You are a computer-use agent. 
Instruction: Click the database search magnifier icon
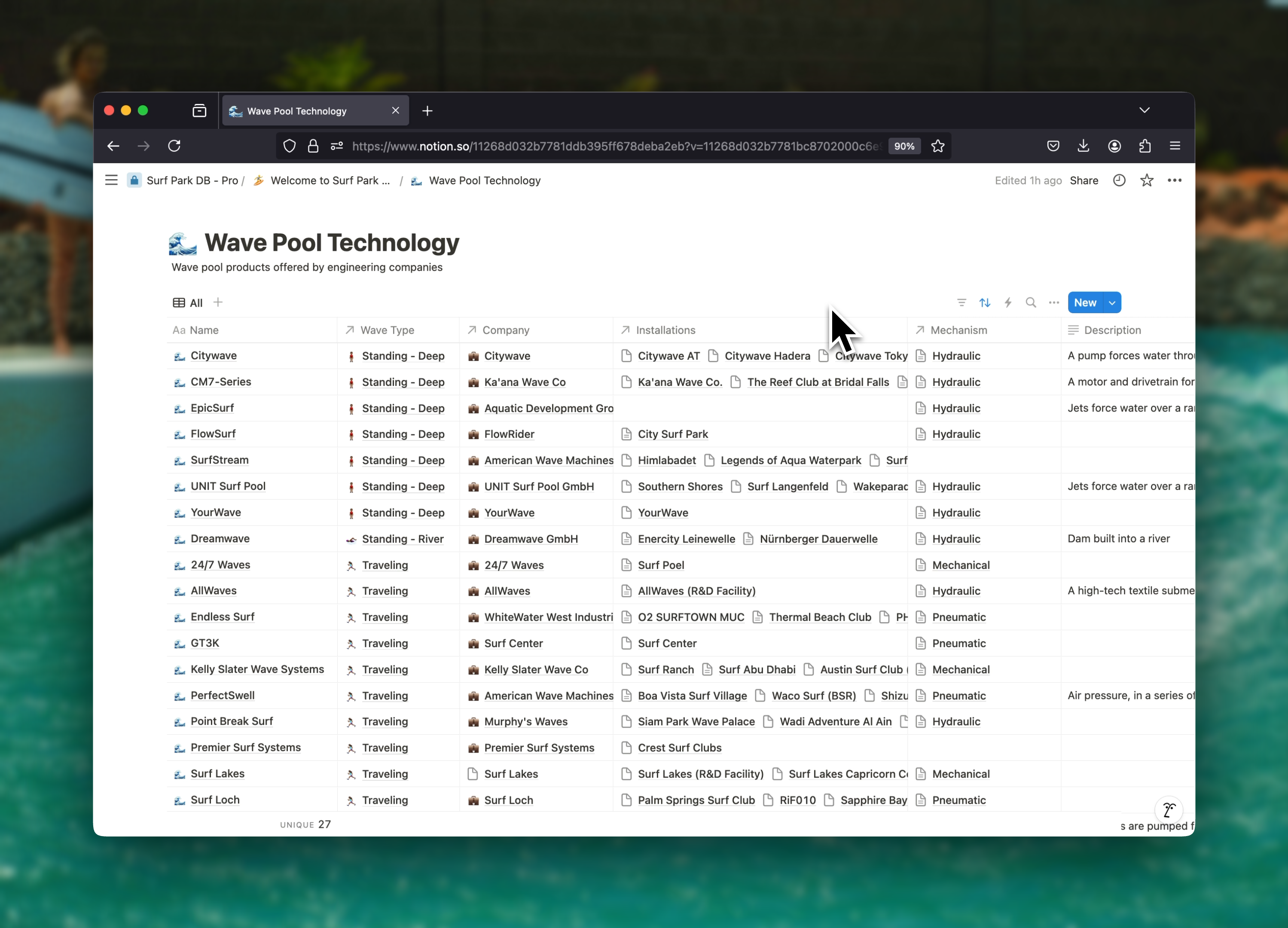tap(1031, 303)
